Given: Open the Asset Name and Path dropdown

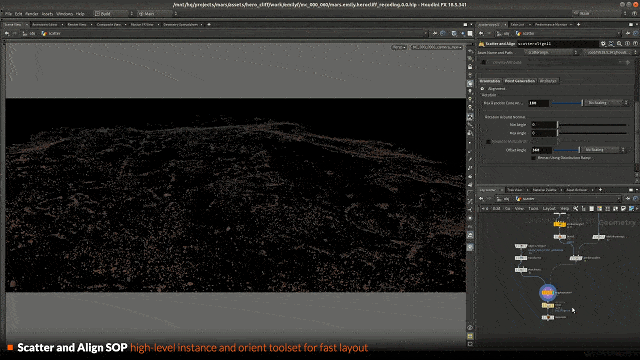Looking at the screenshot, I should click(552, 53).
